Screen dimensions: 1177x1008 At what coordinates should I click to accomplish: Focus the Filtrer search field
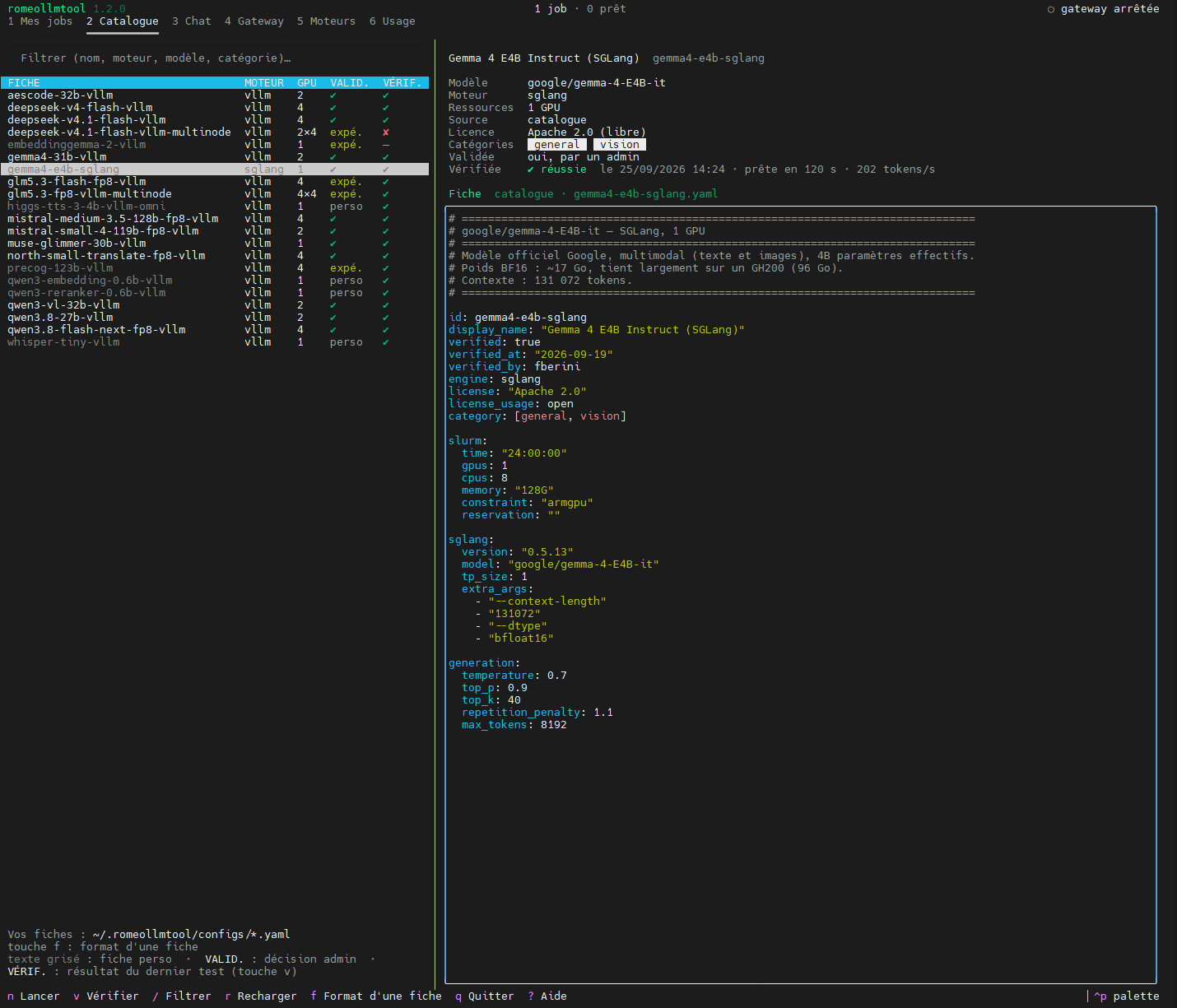[x=216, y=58]
